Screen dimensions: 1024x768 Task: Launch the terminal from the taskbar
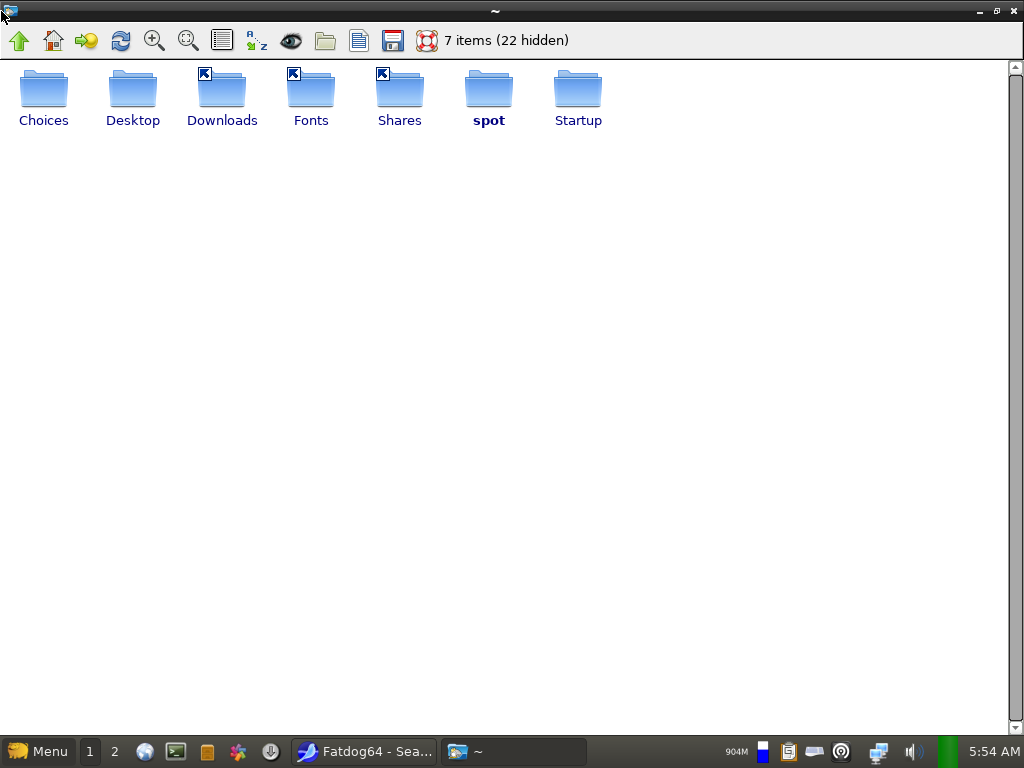coord(176,752)
